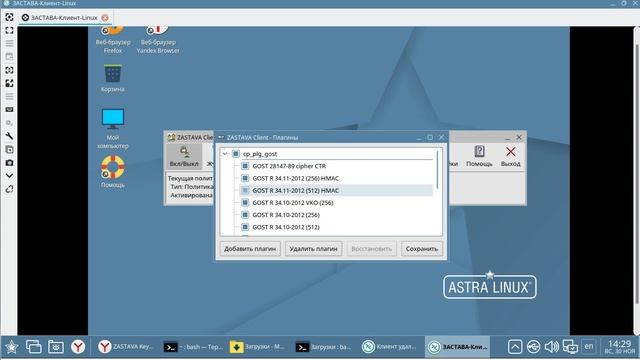Expand hidden tray icons with the up arrow
The image size is (640, 360).
pyautogui.click(x=515, y=347)
